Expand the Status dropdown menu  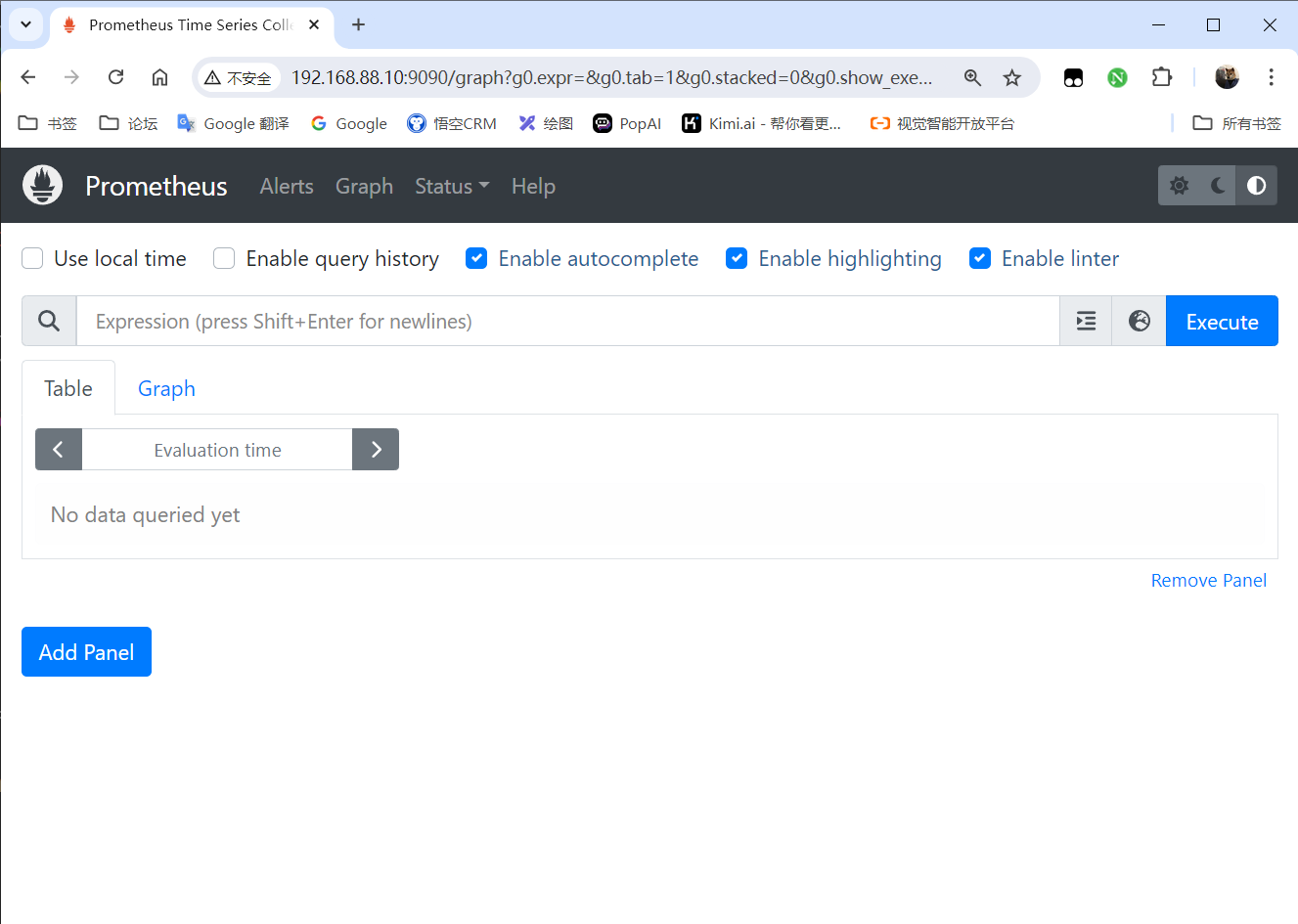coord(452,186)
